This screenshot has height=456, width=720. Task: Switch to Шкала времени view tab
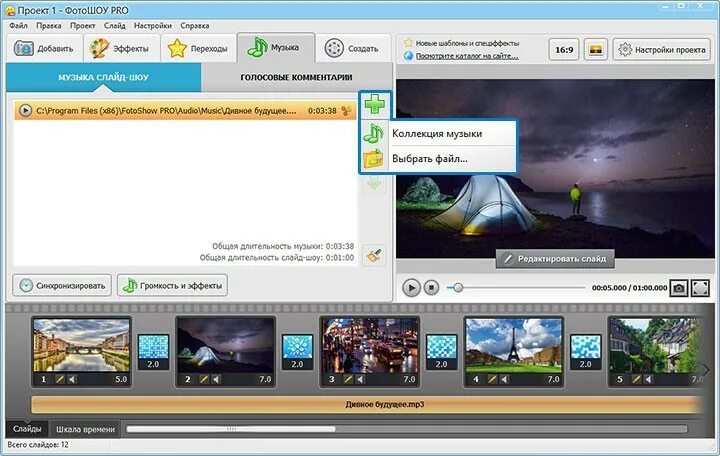tap(85, 429)
